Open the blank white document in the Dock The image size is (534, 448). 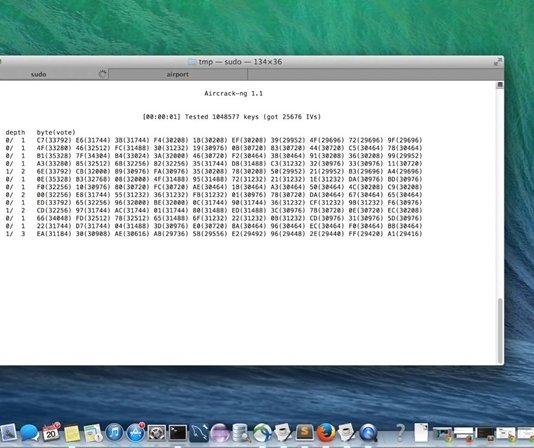(421, 433)
